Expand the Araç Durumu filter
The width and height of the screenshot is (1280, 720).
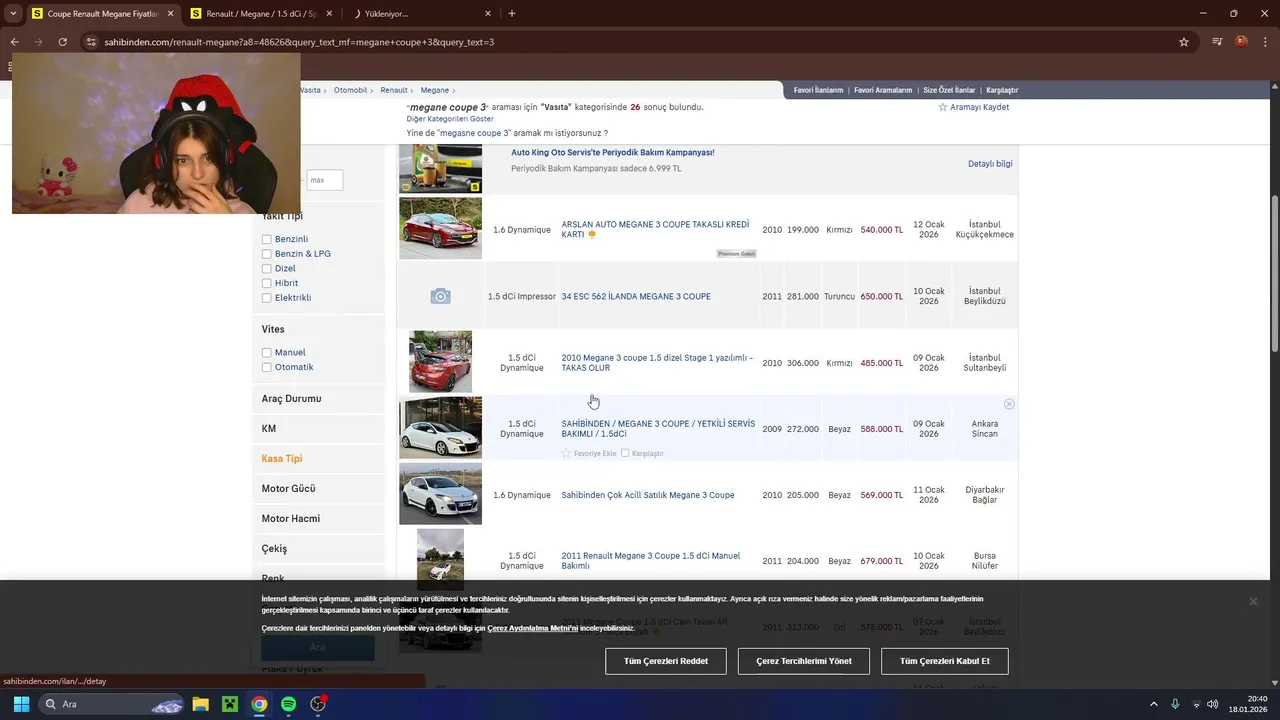click(292, 398)
